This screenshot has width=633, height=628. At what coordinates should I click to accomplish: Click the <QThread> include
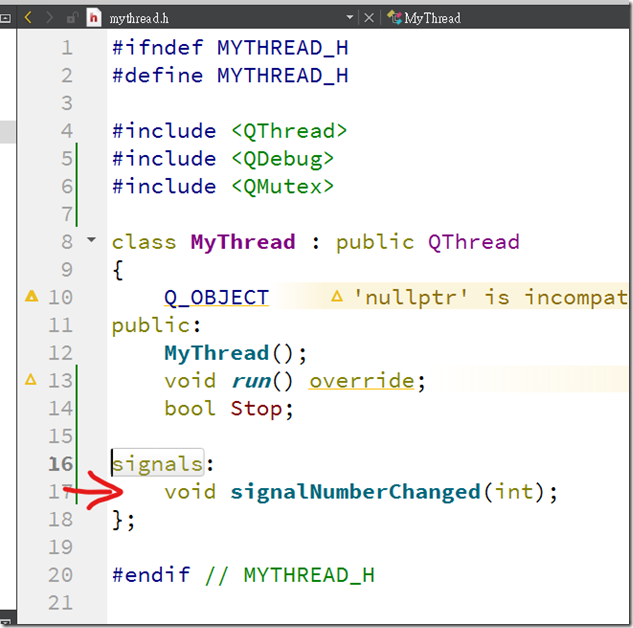click(x=289, y=131)
